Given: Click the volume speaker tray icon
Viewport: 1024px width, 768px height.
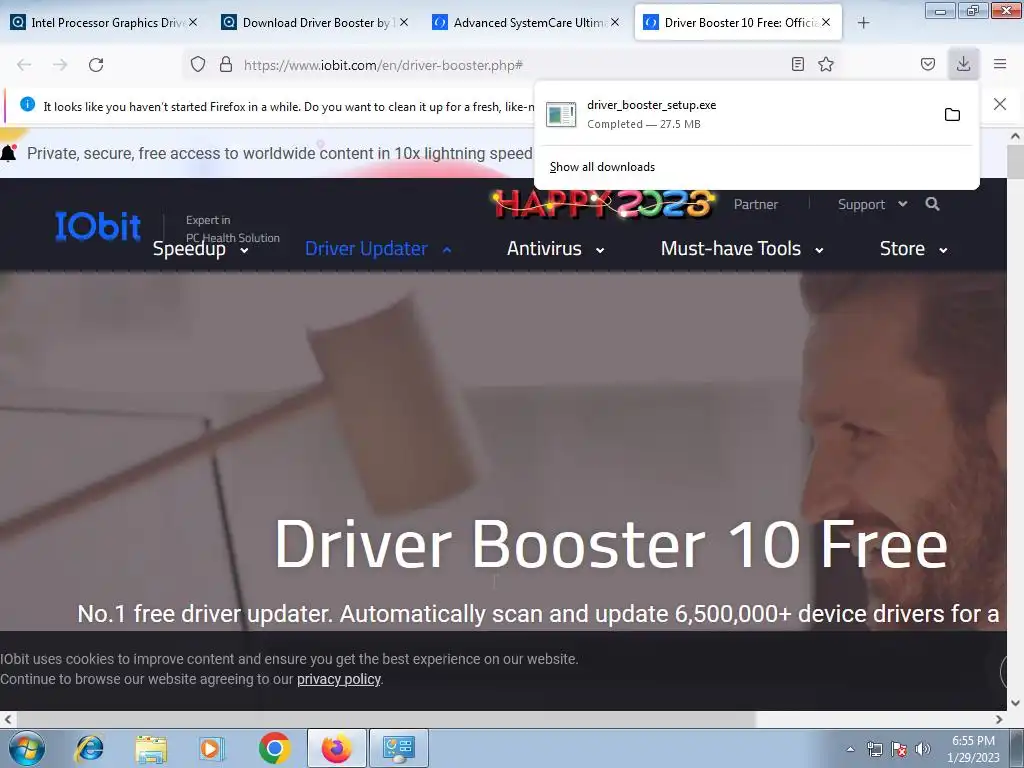Looking at the screenshot, I should (922, 749).
